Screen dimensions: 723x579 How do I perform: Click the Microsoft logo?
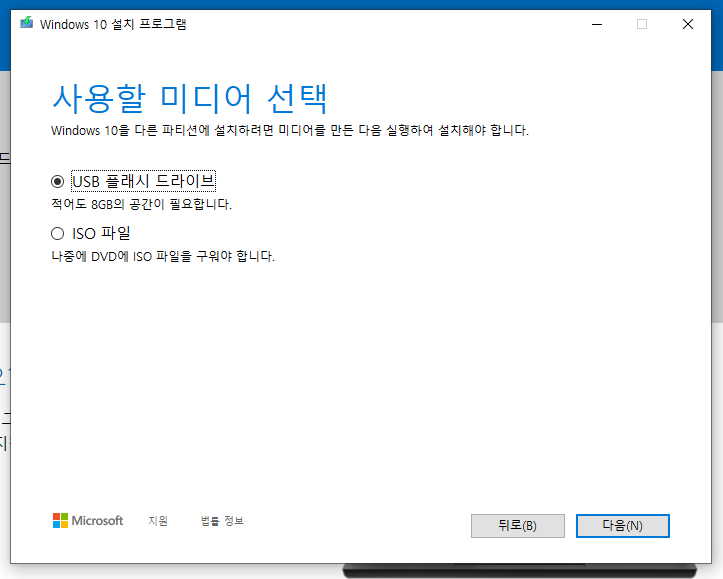pyautogui.click(x=88, y=521)
